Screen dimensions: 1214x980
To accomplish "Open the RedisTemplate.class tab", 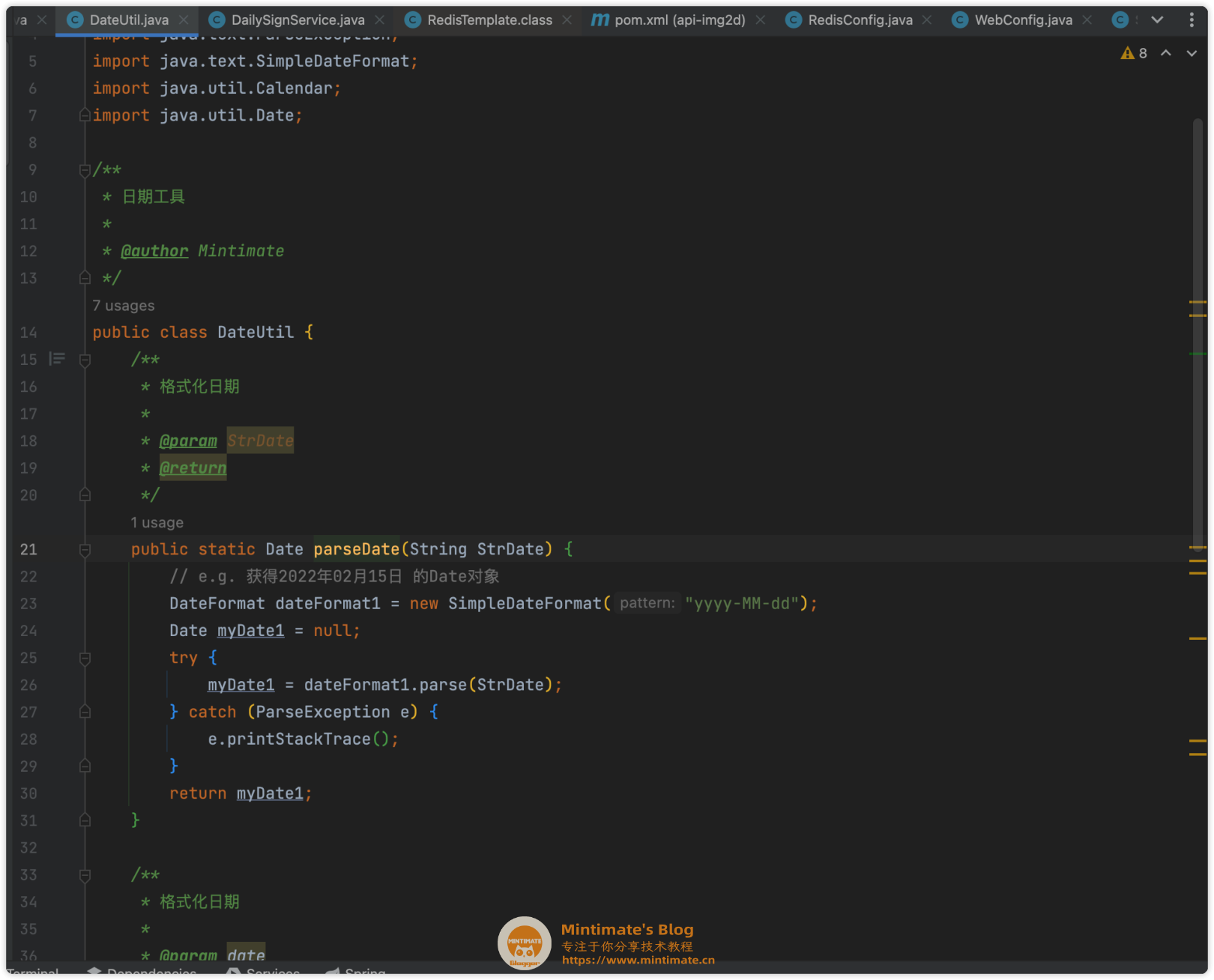I will [489, 20].
